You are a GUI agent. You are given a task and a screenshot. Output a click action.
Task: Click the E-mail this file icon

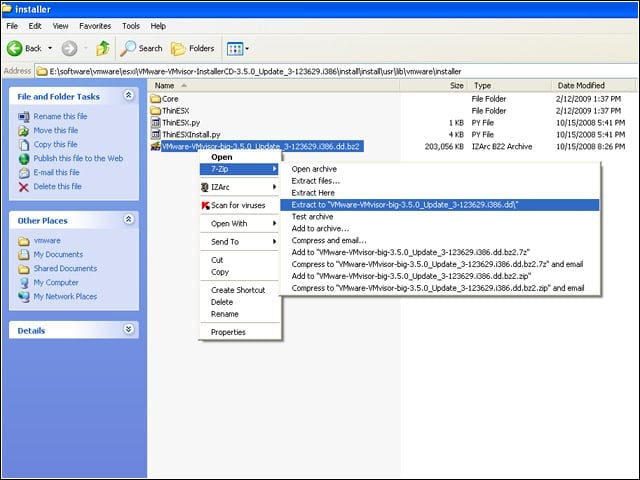tap(24, 173)
